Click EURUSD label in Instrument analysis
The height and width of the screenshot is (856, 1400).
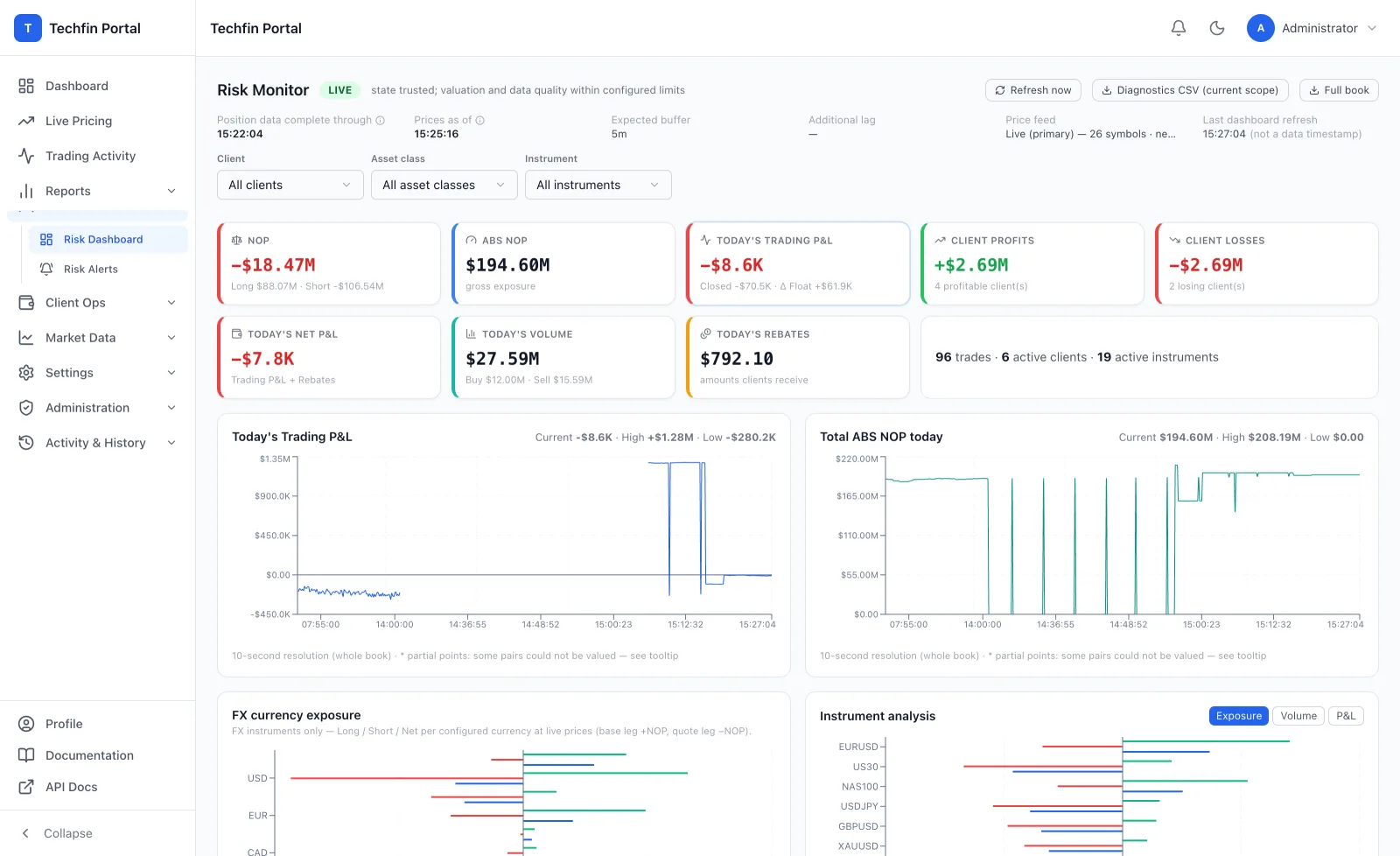(857, 747)
